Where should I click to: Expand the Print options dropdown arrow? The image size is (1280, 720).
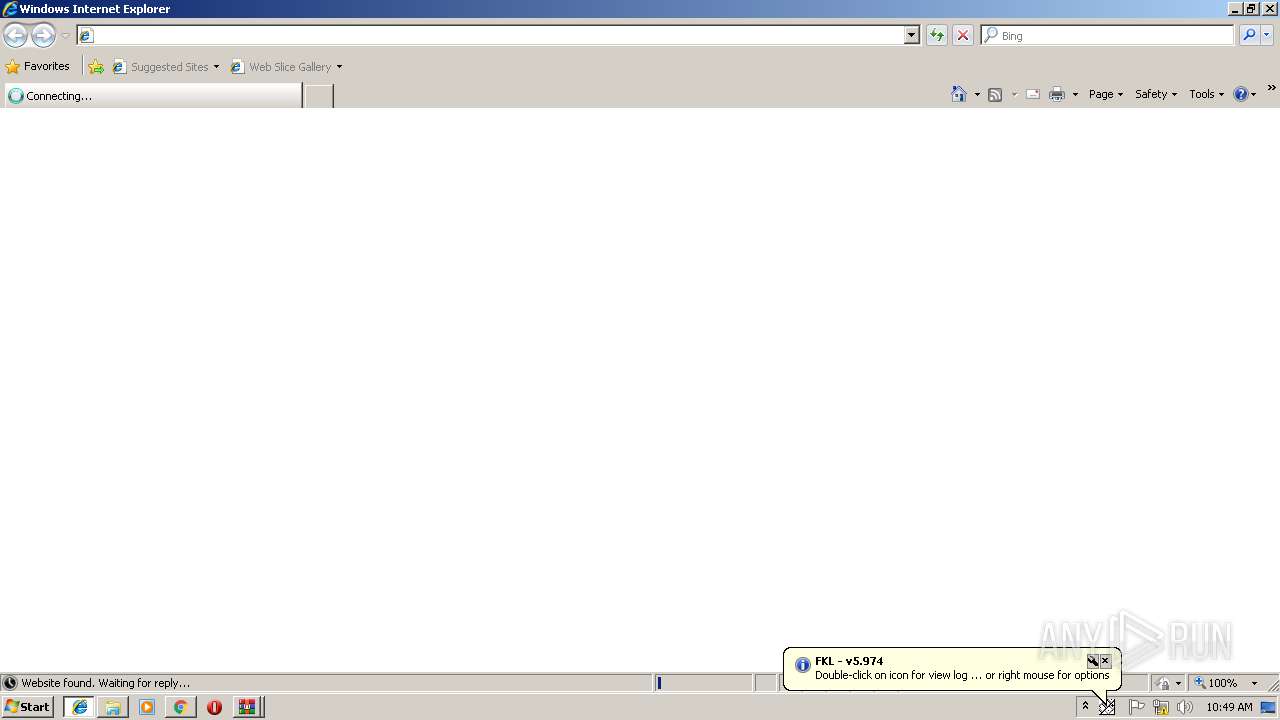pos(1075,94)
